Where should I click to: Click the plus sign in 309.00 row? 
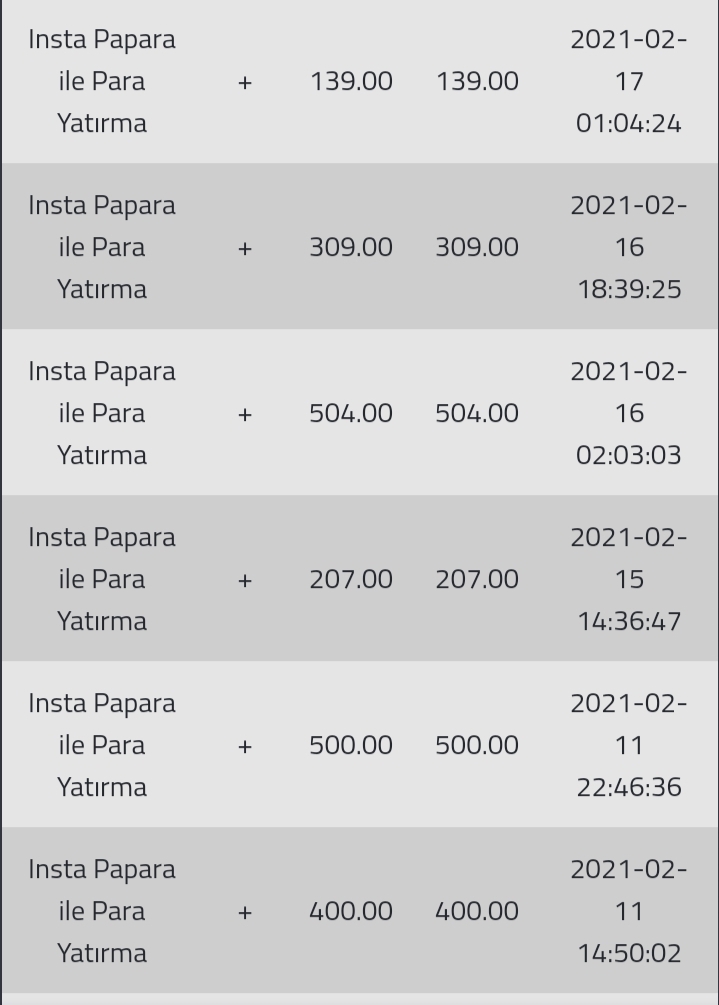click(x=245, y=248)
